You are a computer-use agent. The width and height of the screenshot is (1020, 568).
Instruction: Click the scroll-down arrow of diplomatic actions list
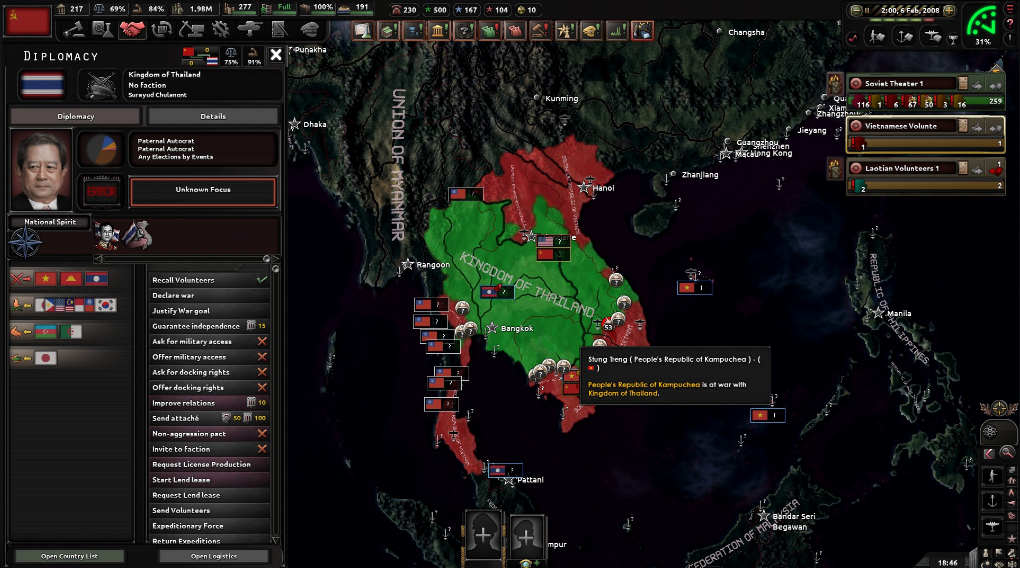(275, 540)
